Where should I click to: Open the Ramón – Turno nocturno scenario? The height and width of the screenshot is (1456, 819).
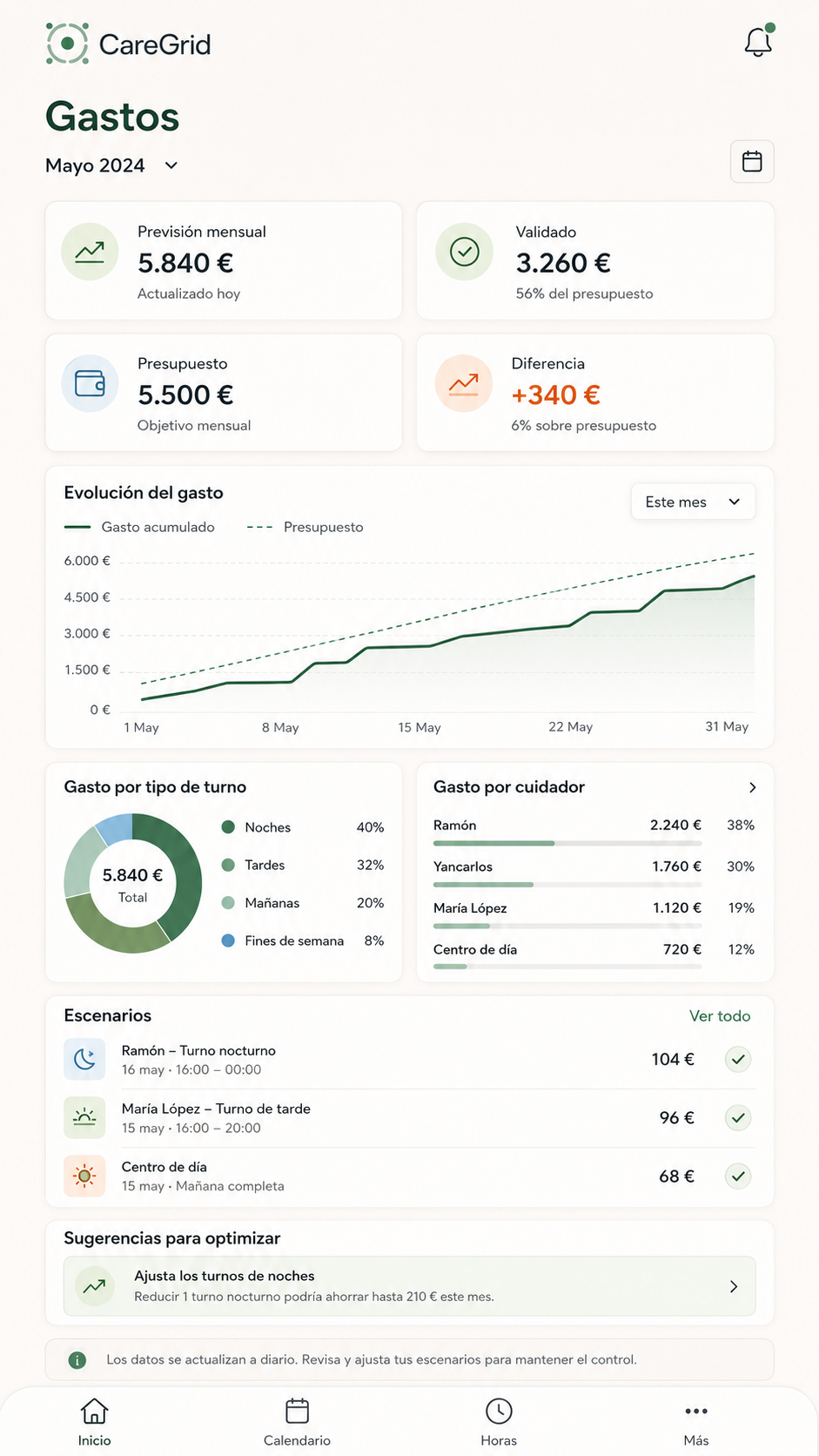(198, 1050)
